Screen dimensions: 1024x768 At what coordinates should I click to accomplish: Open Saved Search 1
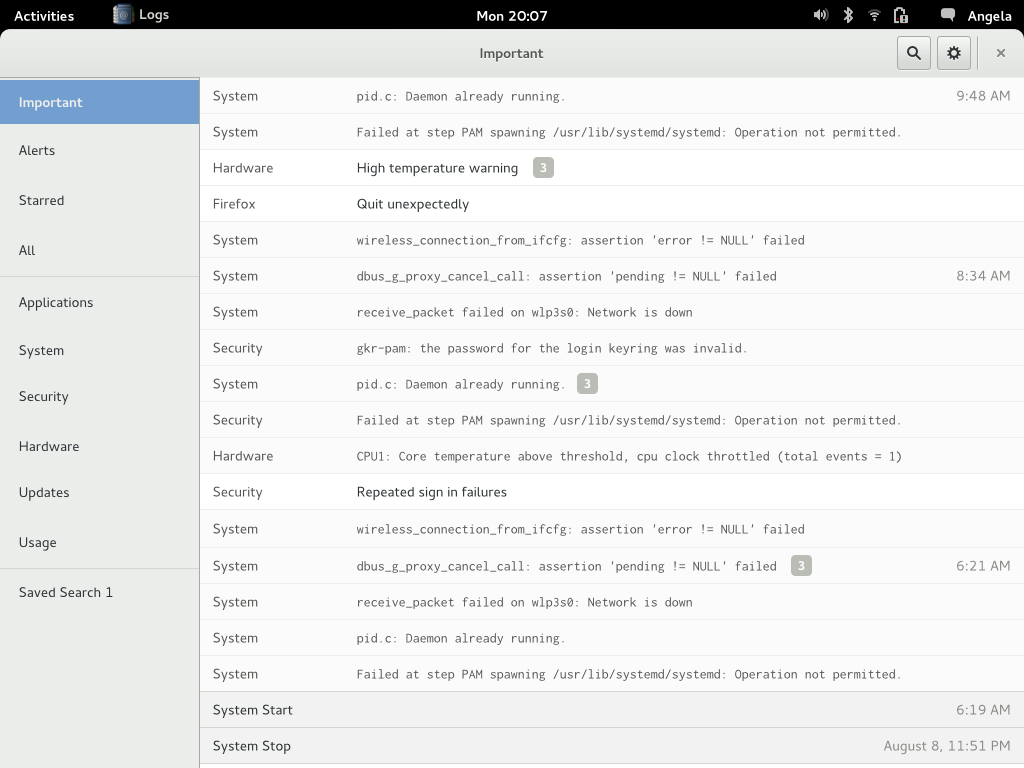click(x=99, y=592)
